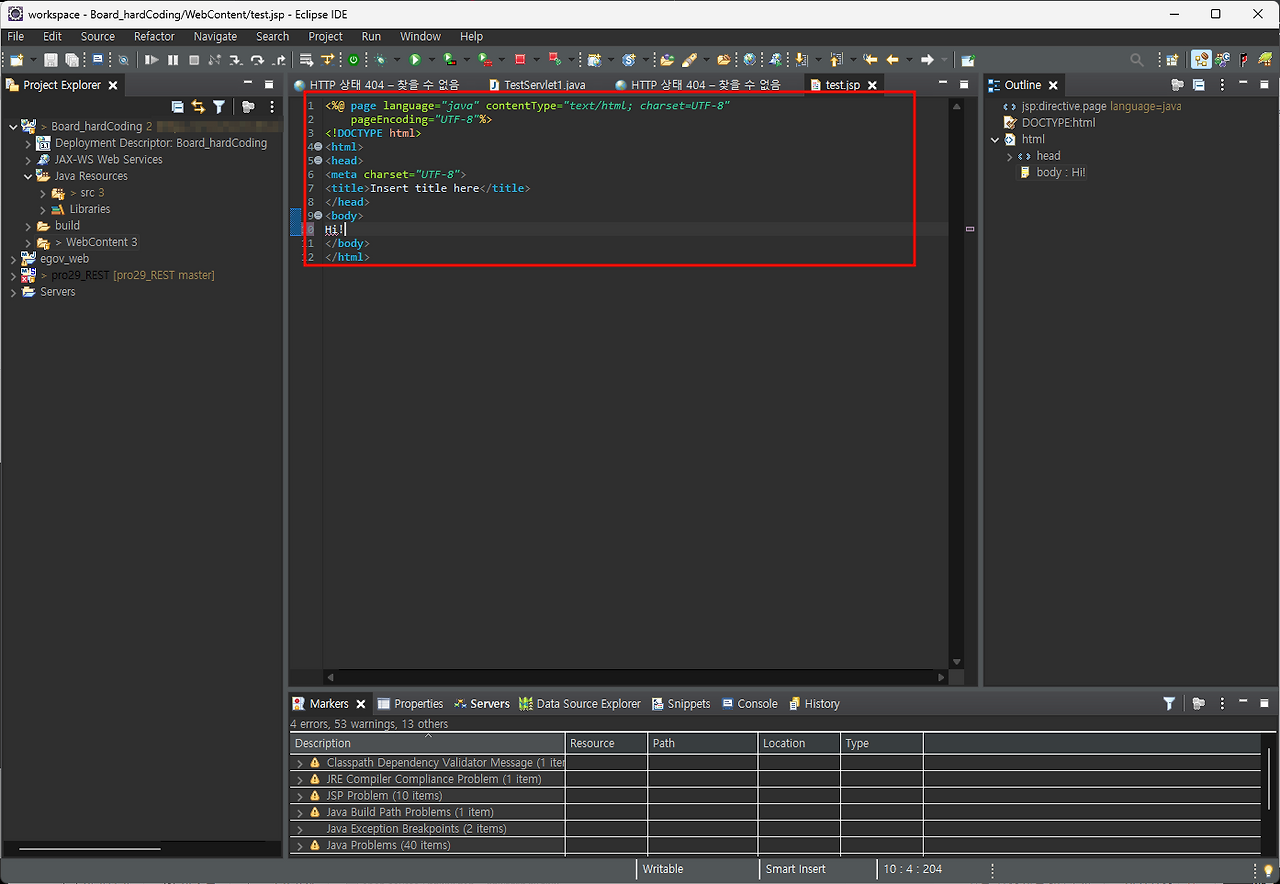Select the head element in Outline

(1048, 156)
